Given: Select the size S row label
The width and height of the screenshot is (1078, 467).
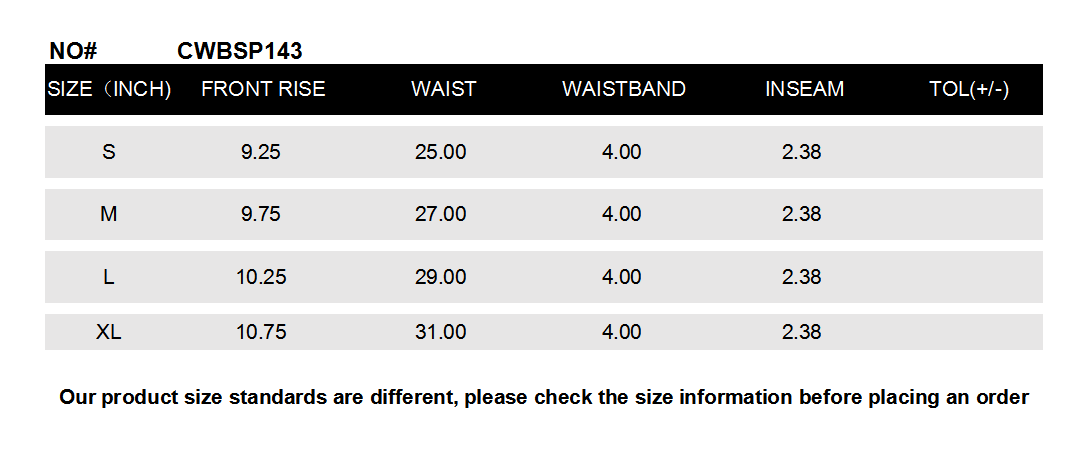Looking at the screenshot, I should [x=109, y=152].
